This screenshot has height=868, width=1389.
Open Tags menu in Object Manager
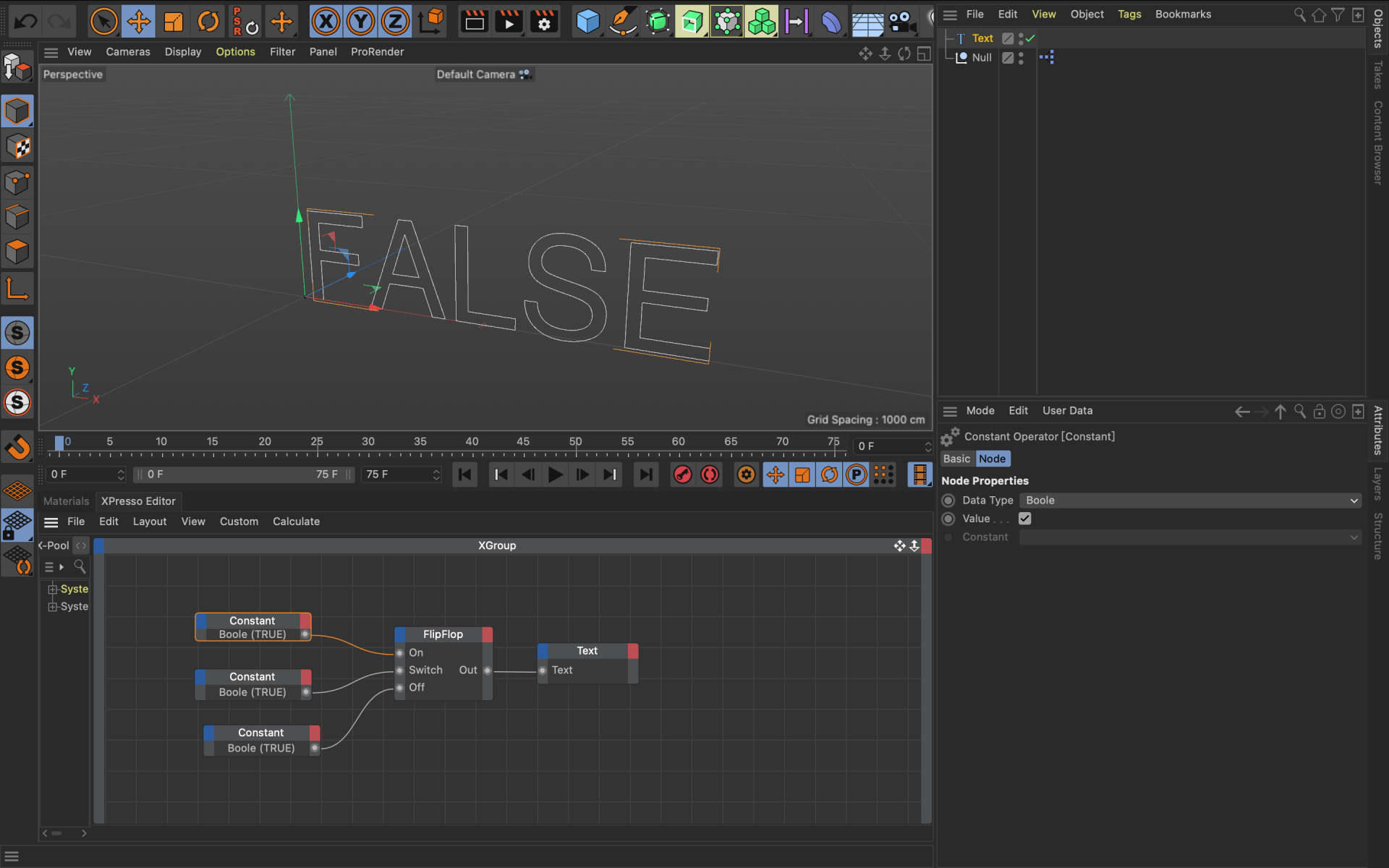(x=1129, y=14)
